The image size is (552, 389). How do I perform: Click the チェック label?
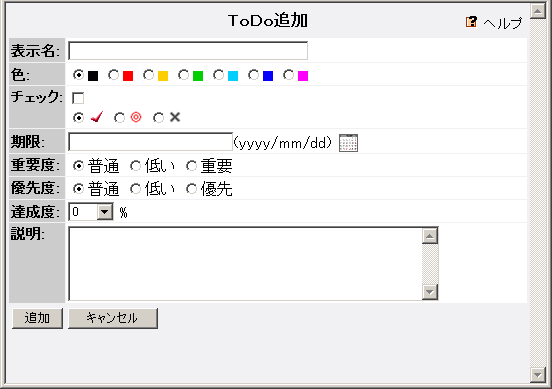coord(36,96)
